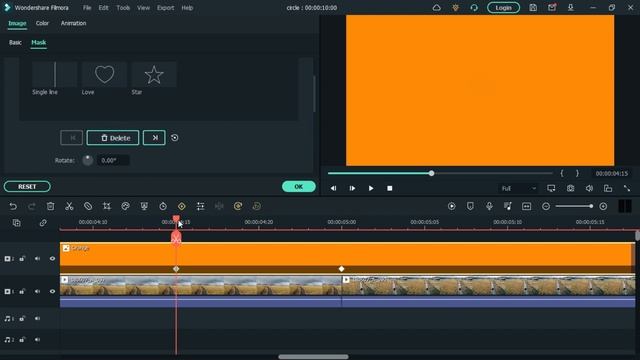Switch to the Animation tab

click(x=73, y=23)
